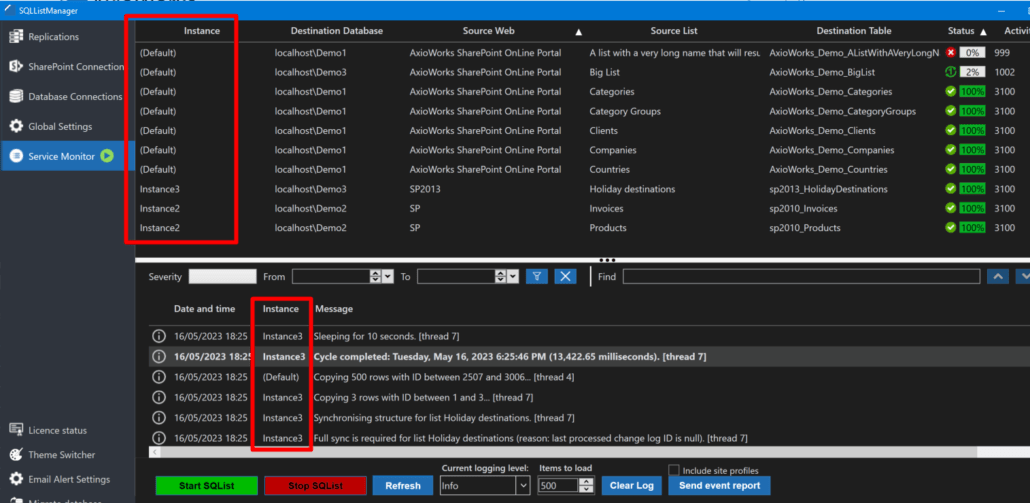Image resolution: width=1030 pixels, height=503 pixels.
Task: Sort by Destination Database column header
Action: click(x=336, y=31)
